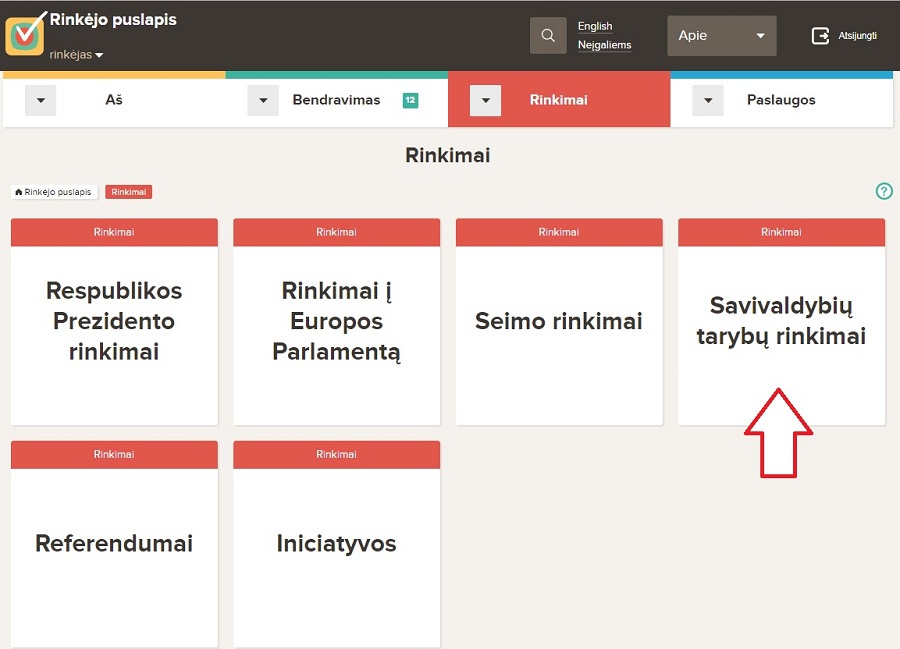Click red Rinkimai header of Referendumai card
This screenshot has width=900, height=649.
pos(114,454)
